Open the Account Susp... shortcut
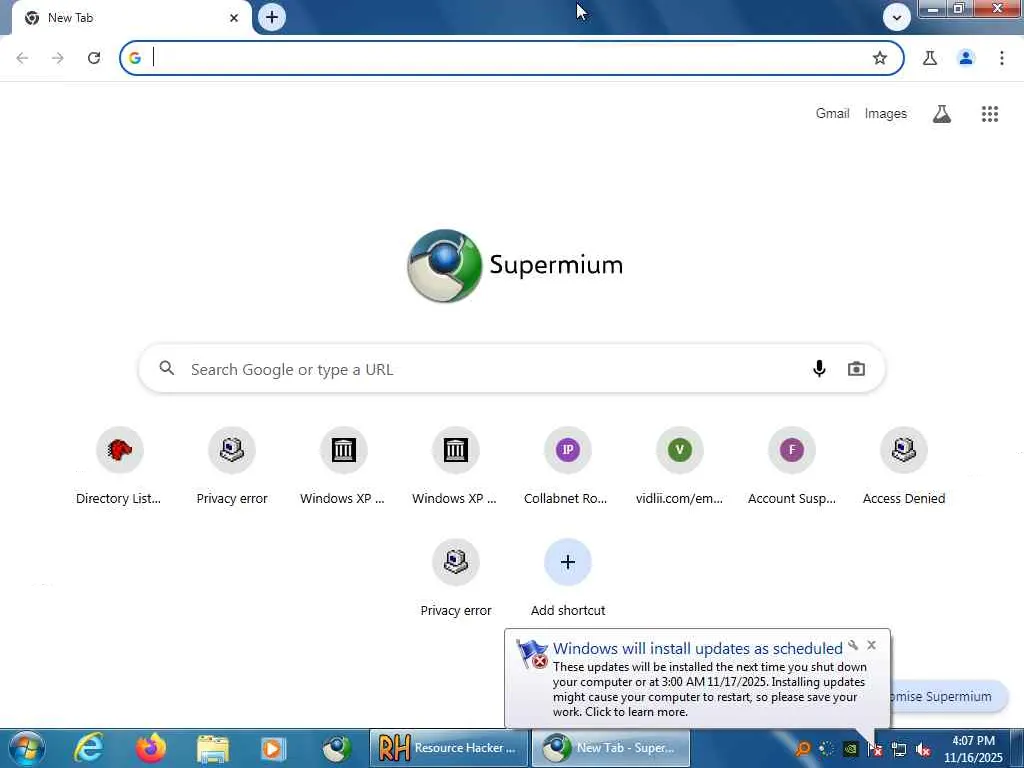The image size is (1024, 768). pos(792,465)
